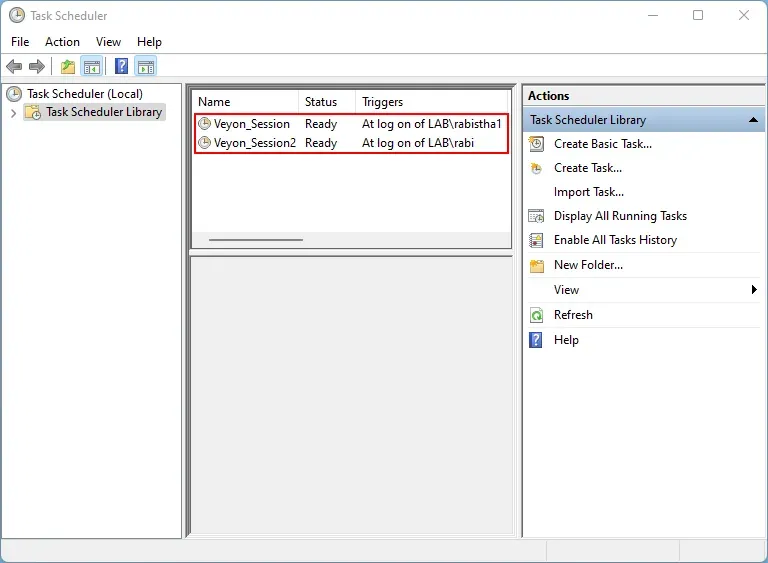
Task: Open the Action menu
Action: tap(62, 42)
